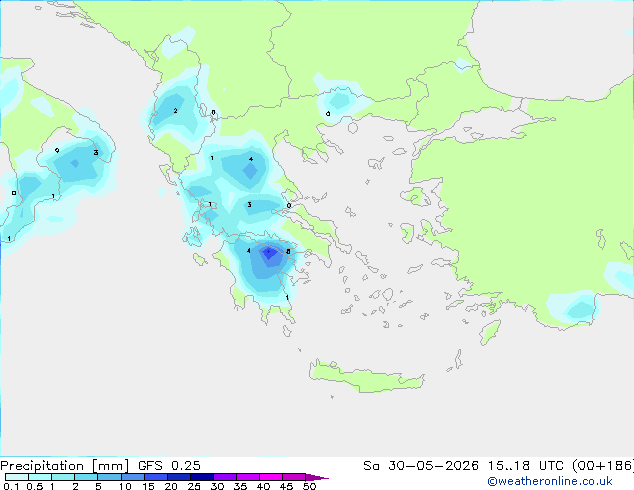This screenshot has height=490, width=634.
Task: Click the 'Sa 30-05-2026' date text
Action: coord(421,466)
